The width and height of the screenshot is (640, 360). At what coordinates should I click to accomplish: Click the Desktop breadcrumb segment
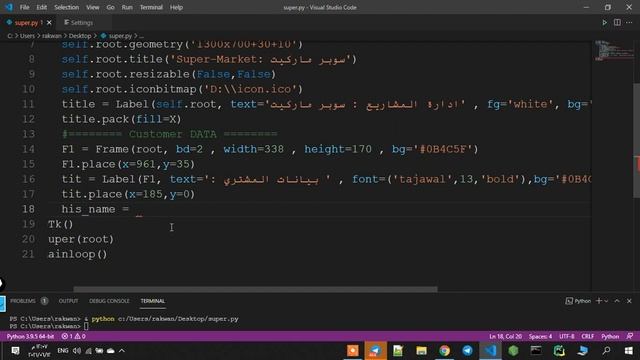point(80,36)
